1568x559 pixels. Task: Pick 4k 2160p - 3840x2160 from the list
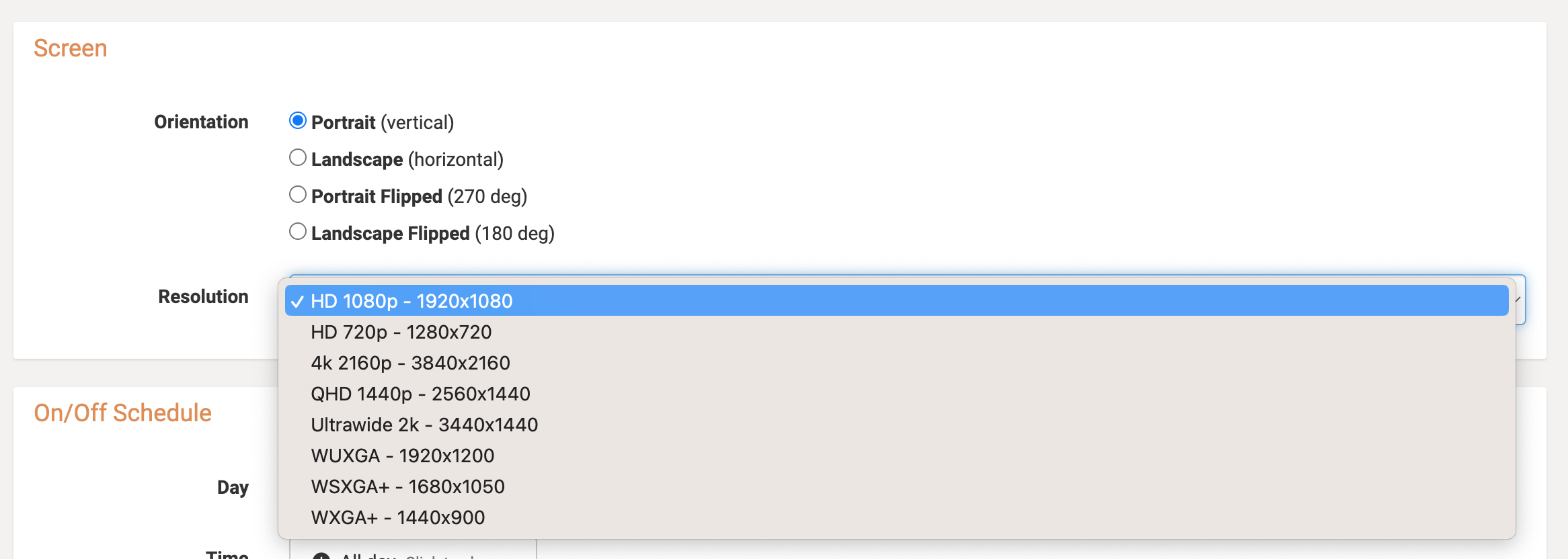coord(410,363)
